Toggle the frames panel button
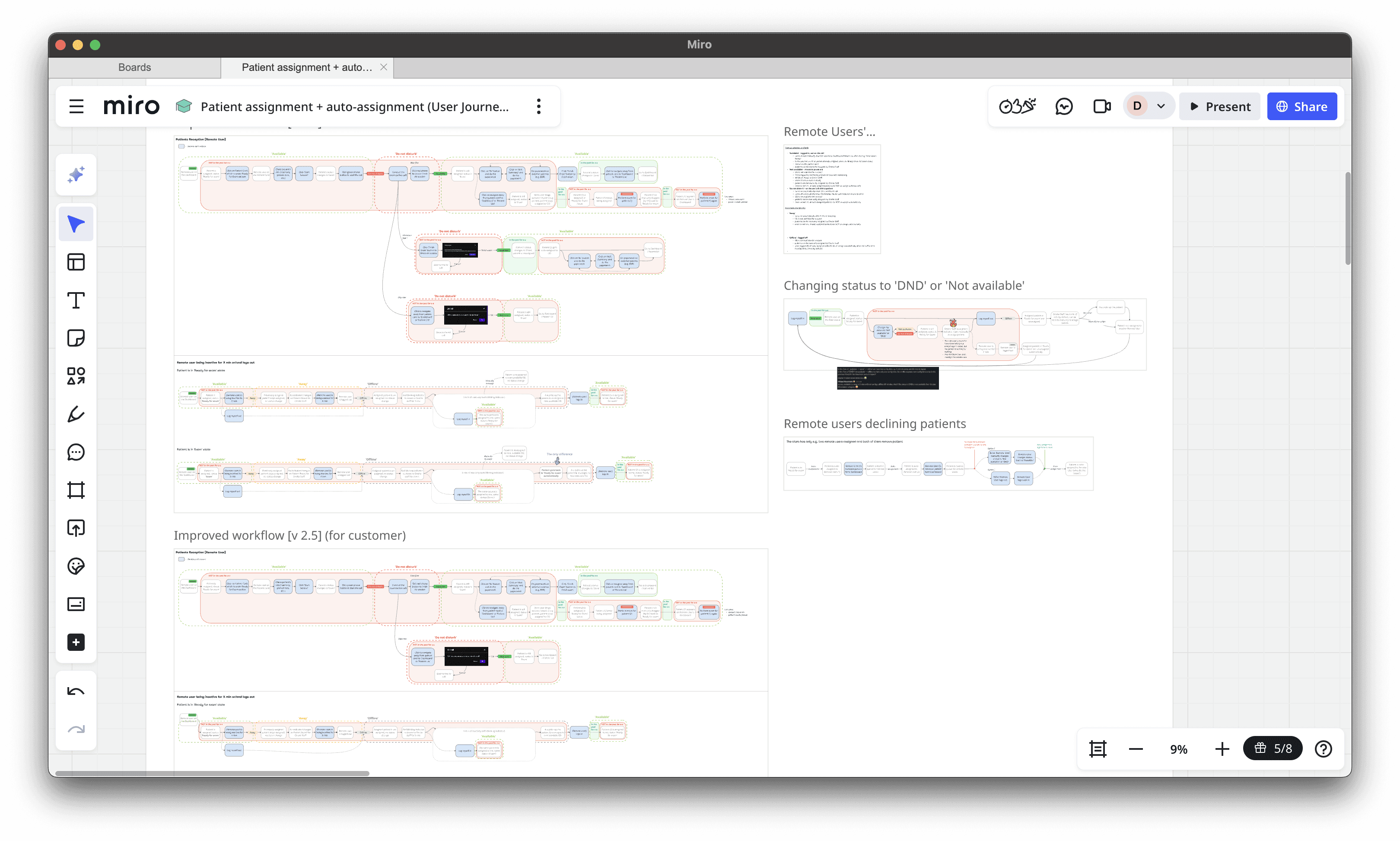 pyautogui.click(x=1098, y=749)
